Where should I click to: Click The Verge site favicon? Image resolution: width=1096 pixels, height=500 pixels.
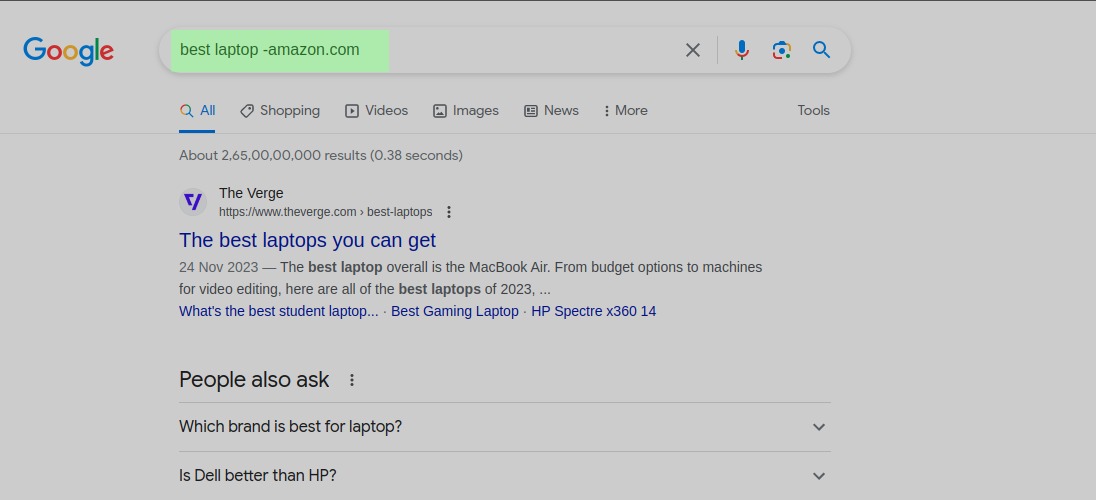pos(193,202)
